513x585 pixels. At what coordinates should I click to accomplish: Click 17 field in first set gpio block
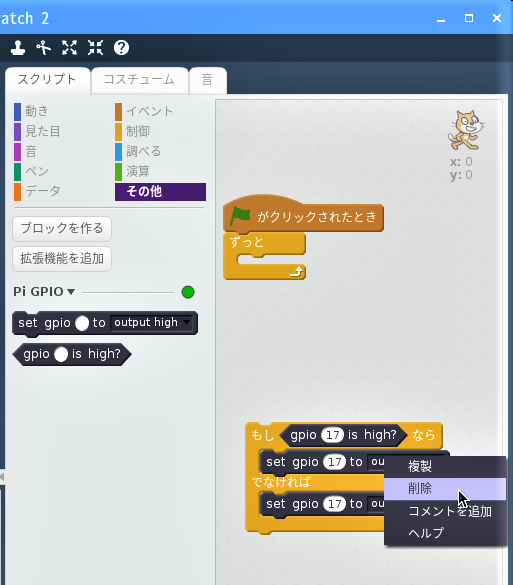click(x=334, y=462)
